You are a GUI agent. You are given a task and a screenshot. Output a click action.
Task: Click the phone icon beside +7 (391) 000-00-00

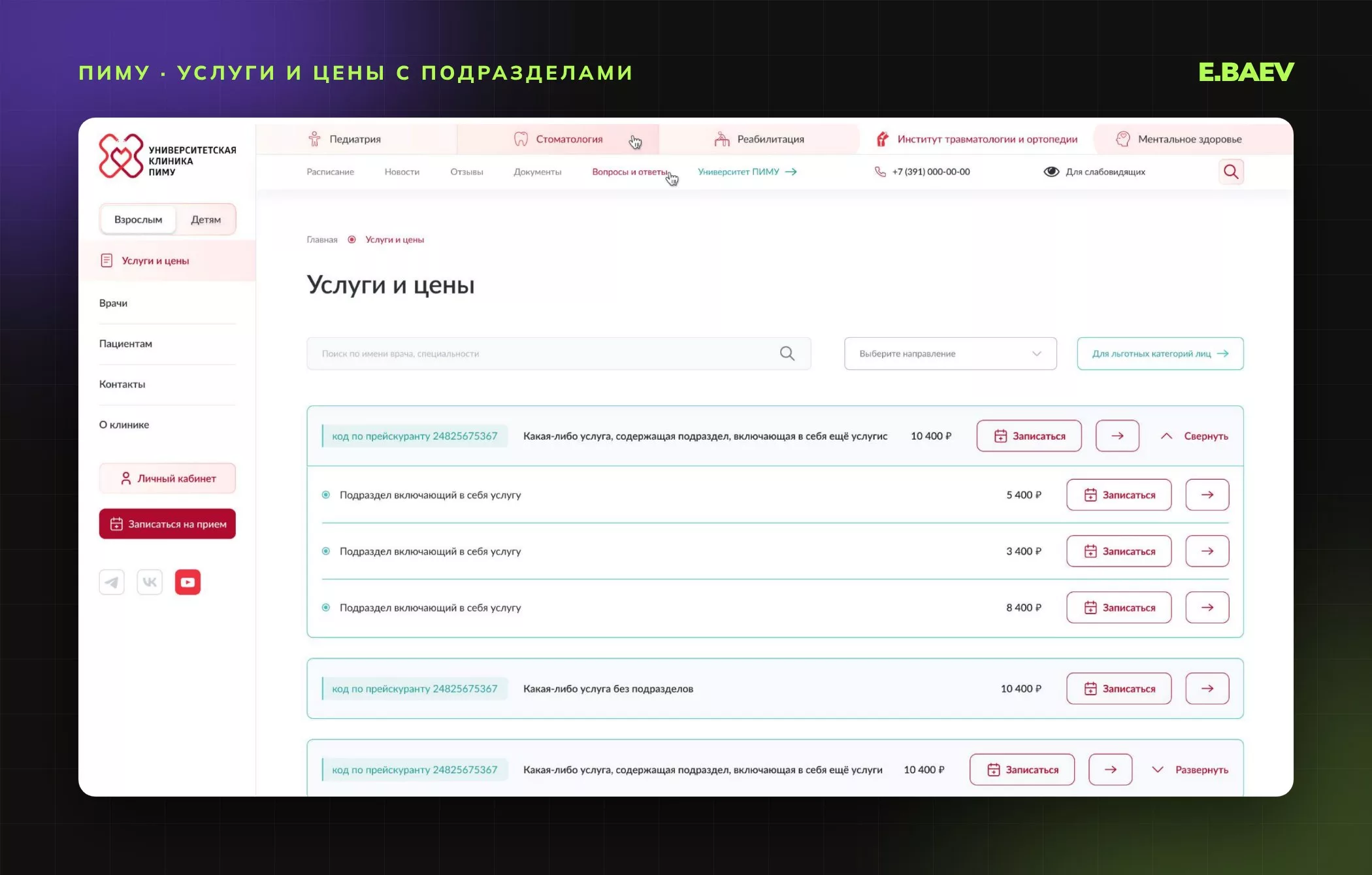(880, 172)
